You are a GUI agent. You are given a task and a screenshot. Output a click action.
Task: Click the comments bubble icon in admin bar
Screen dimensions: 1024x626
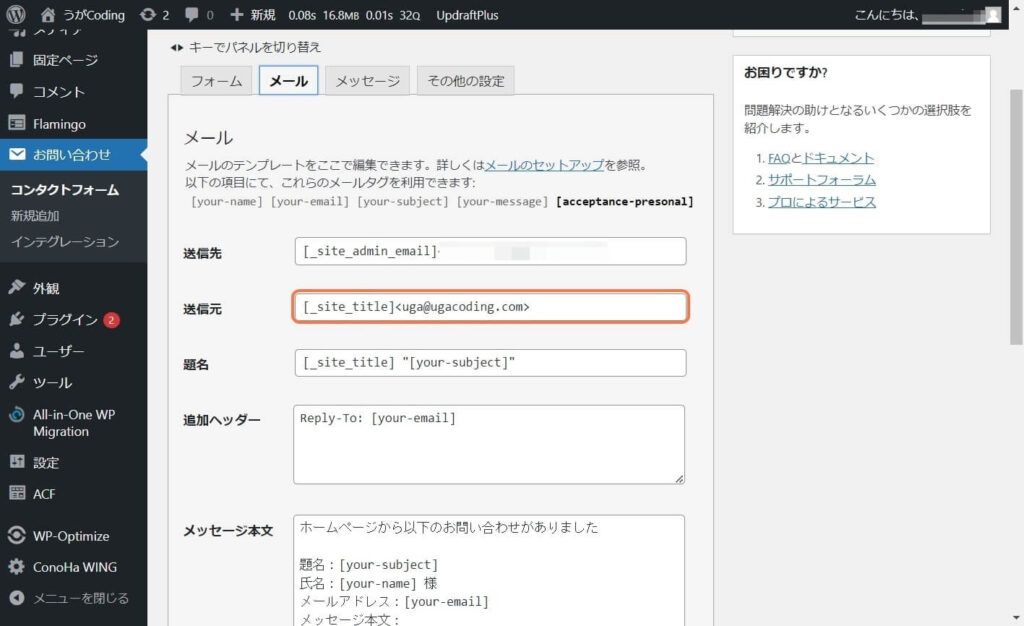(192, 15)
